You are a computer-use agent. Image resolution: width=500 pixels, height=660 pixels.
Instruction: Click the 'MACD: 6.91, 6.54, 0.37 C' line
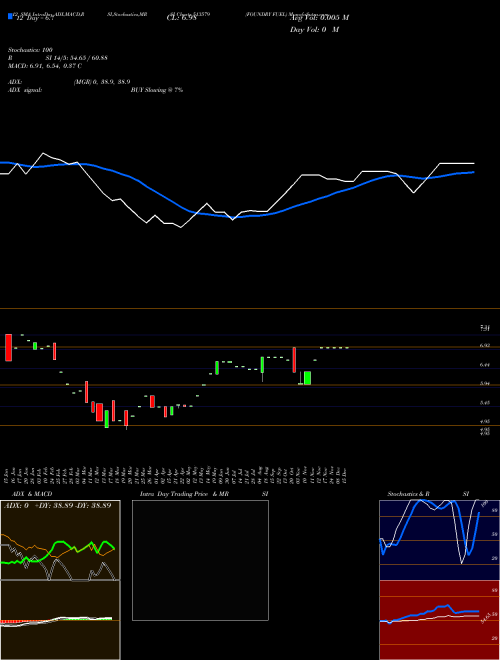coord(45,66)
